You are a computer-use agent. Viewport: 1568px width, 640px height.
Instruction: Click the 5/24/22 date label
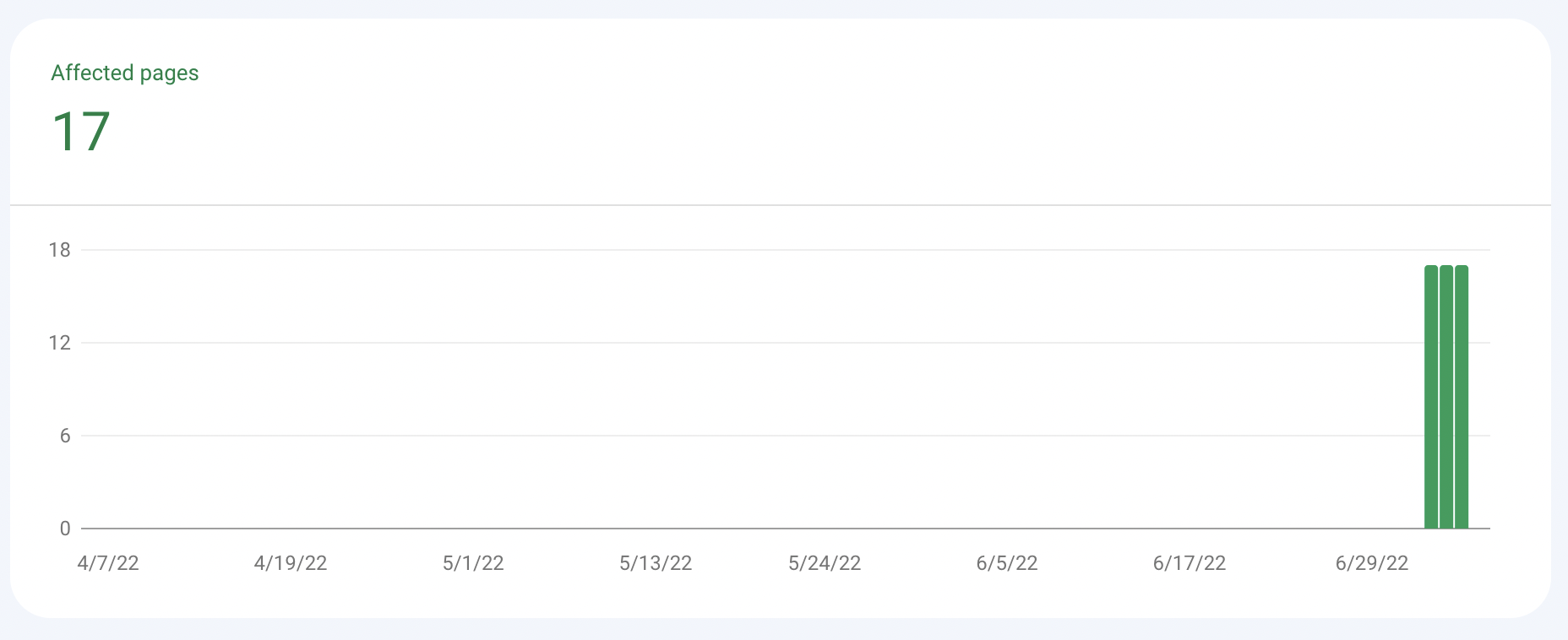(x=825, y=563)
